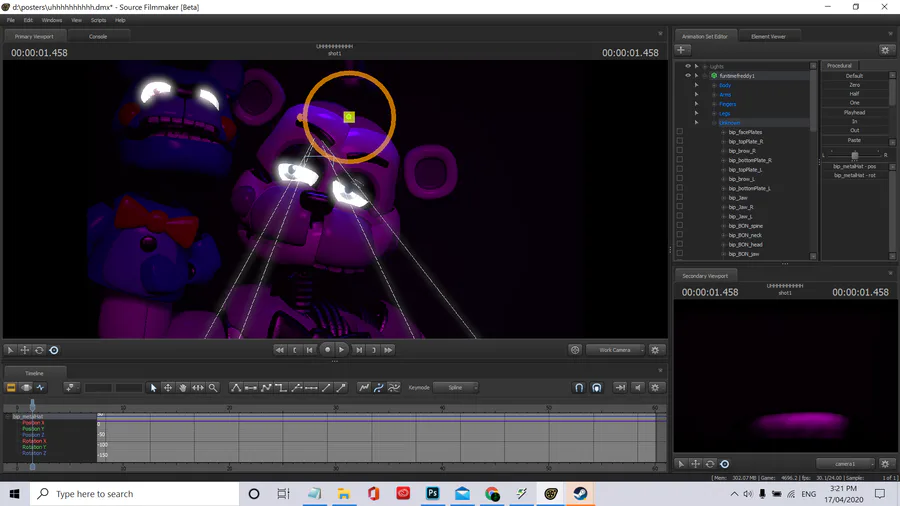Click the record button in the primary viewport
This screenshot has height=506, width=900.
pyautogui.click(x=327, y=349)
